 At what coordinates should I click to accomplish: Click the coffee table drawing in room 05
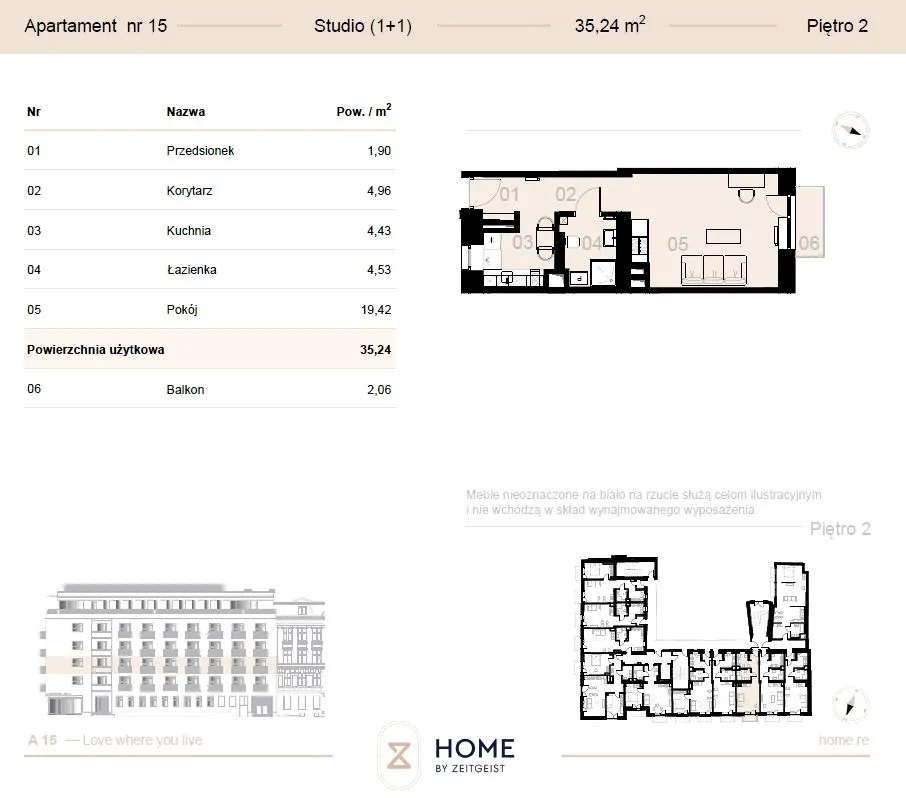(x=723, y=236)
